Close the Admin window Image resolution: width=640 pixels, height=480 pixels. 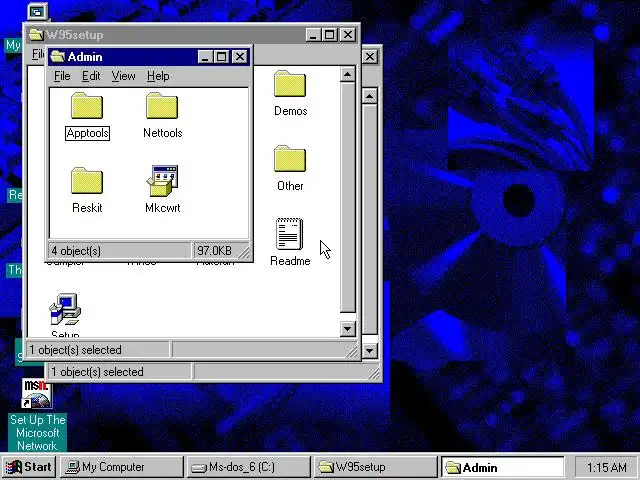click(x=240, y=57)
